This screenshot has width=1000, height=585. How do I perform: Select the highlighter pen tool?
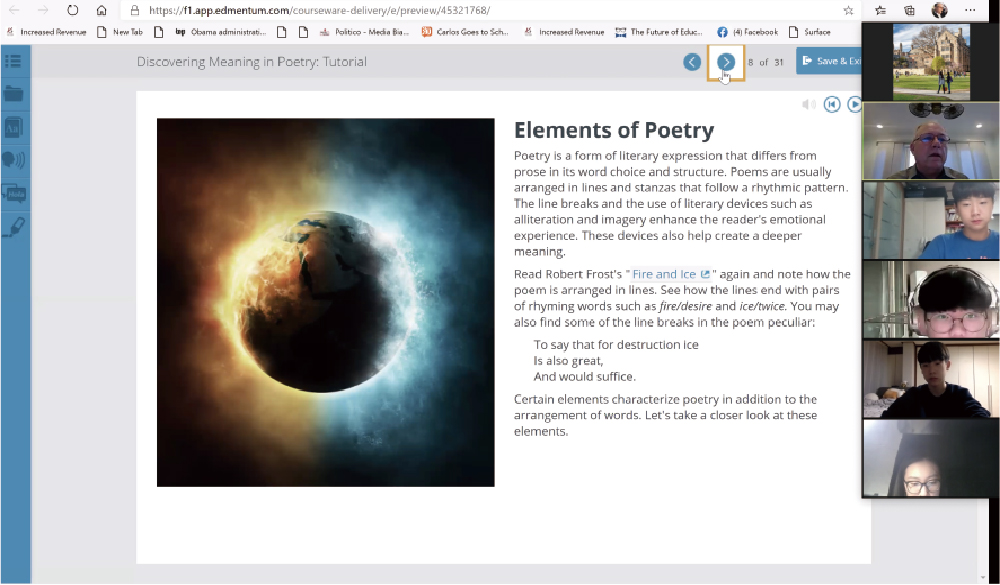click(x=14, y=227)
